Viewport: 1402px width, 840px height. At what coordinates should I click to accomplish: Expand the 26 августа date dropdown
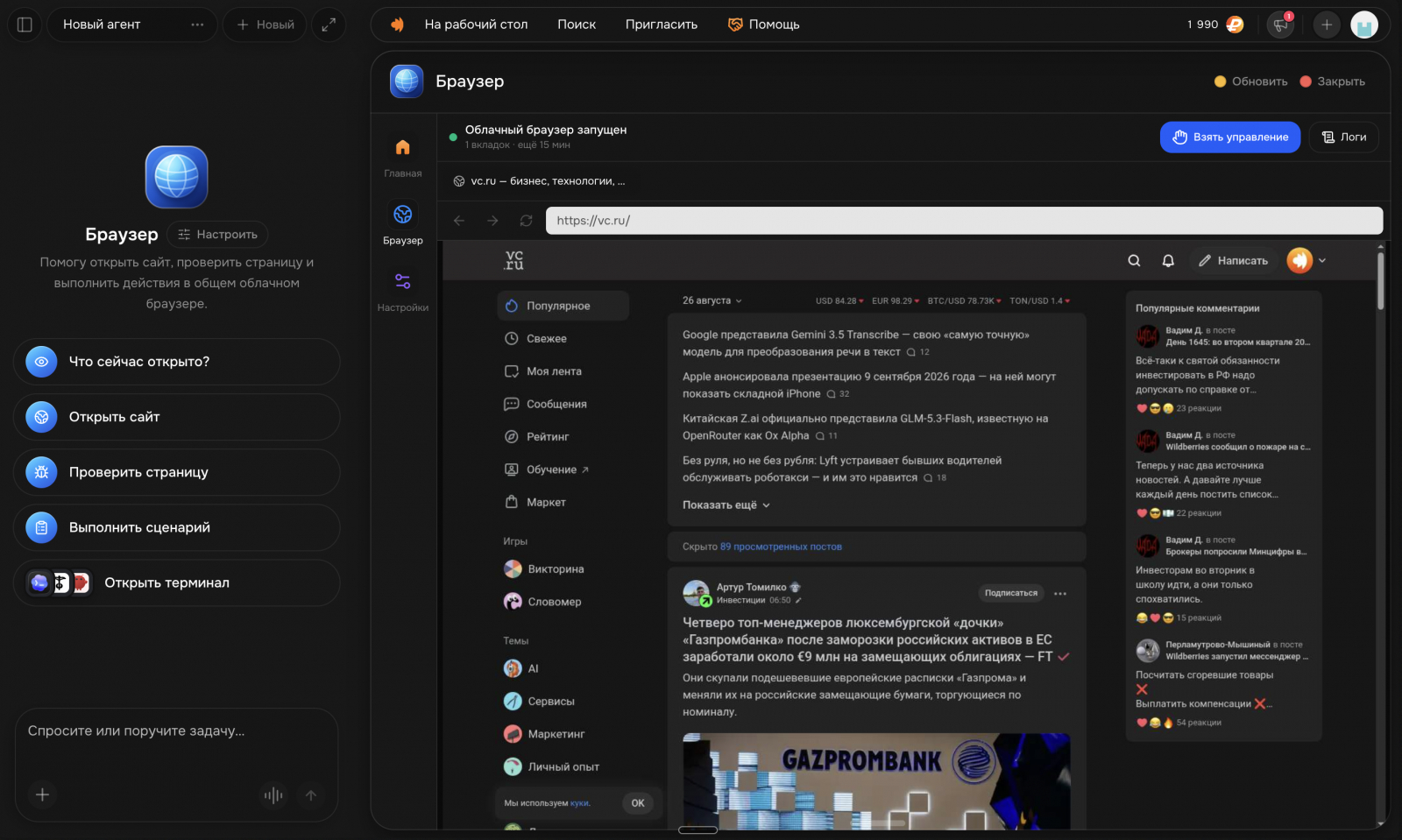click(x=712, y=300)
